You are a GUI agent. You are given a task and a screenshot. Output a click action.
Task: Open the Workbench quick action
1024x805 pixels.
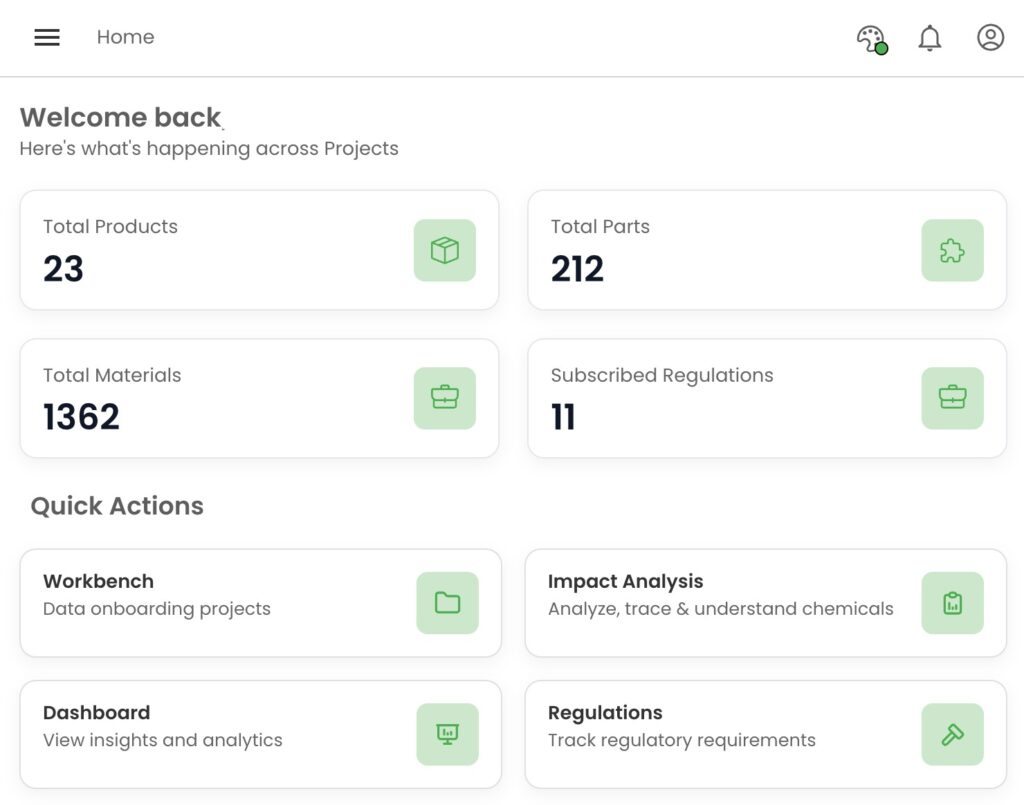point(98,581)
